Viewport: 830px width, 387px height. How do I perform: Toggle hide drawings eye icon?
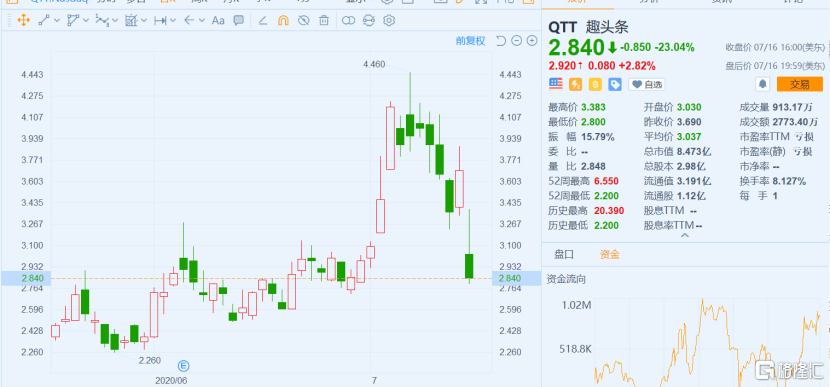point(303,21)
